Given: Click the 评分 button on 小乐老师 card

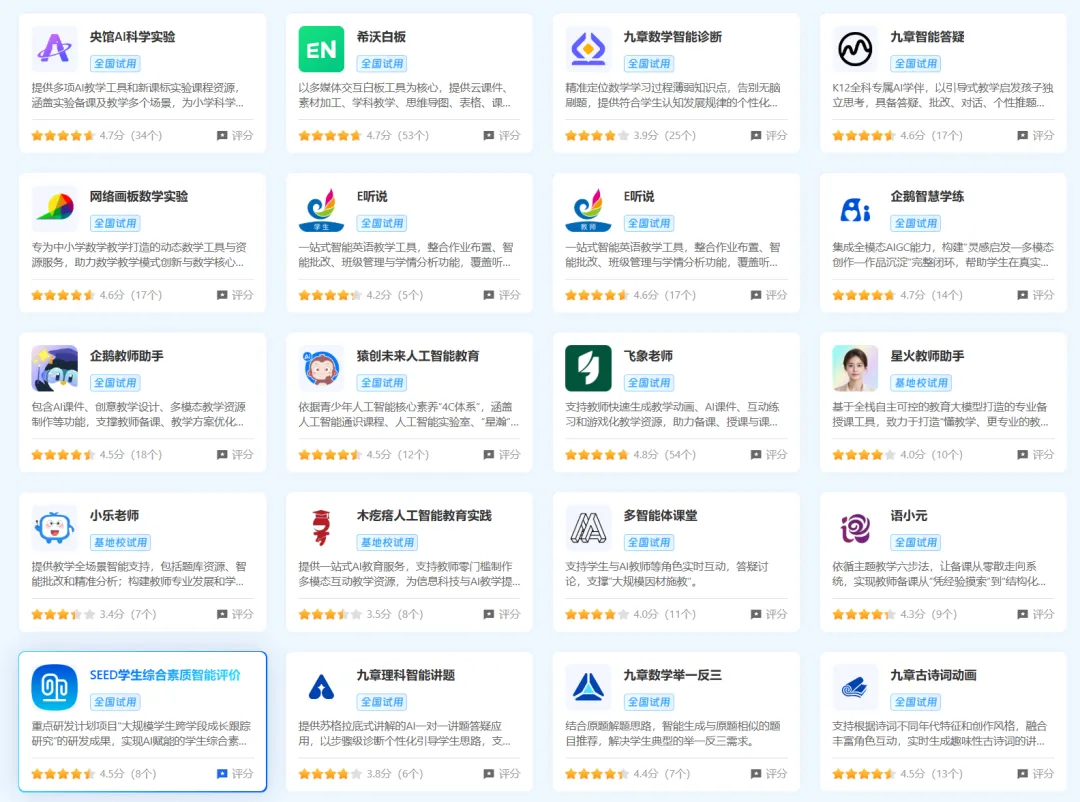Looking at the screenshot, I should [x=235, y=614].
